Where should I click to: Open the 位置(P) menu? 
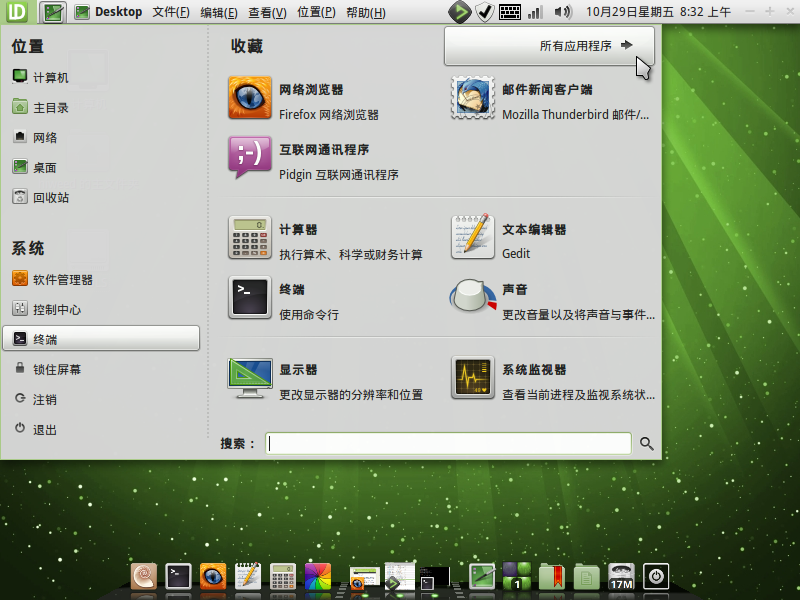pos(316,12)
